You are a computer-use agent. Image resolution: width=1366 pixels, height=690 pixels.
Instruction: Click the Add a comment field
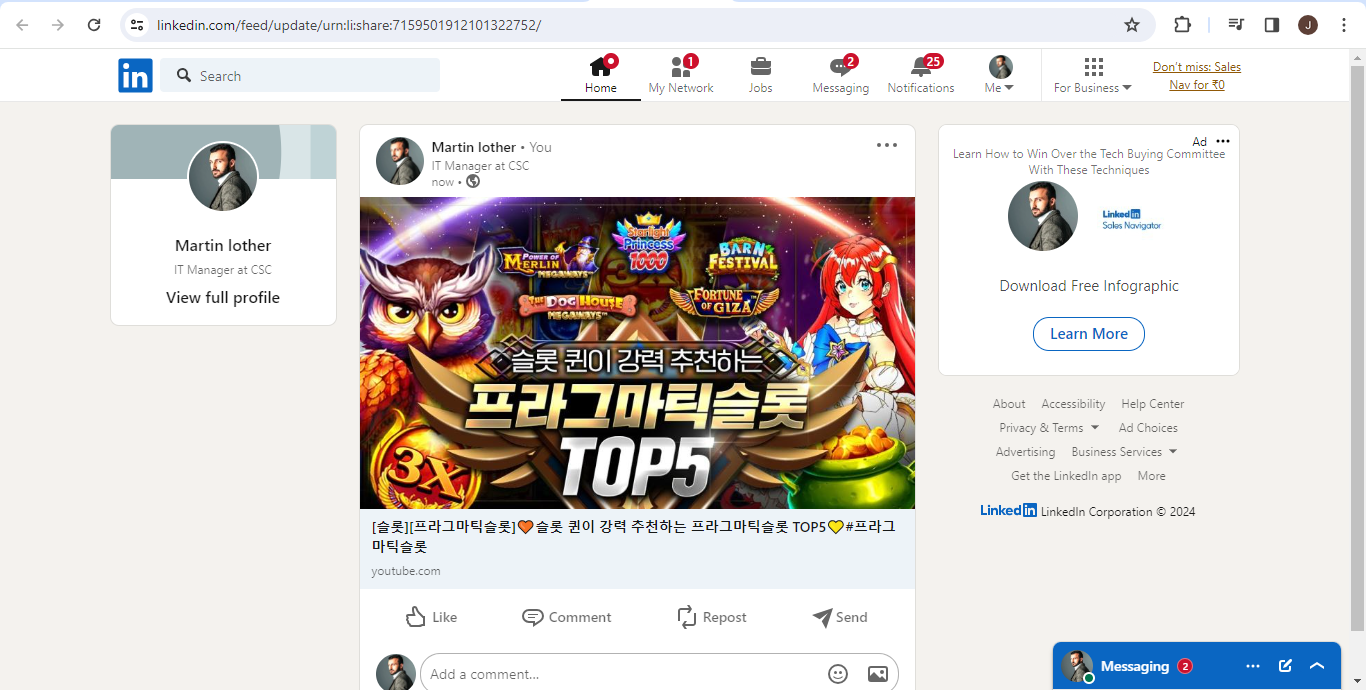(x=620, y=674)
